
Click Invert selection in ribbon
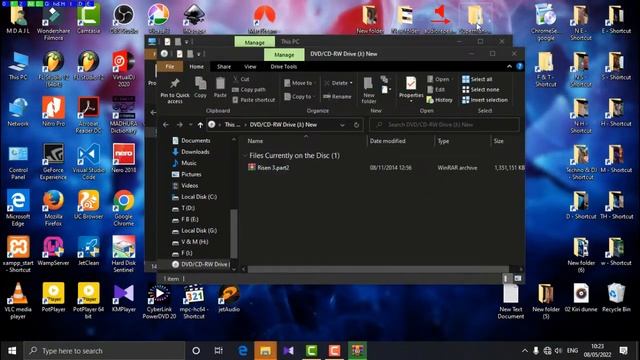485,100
